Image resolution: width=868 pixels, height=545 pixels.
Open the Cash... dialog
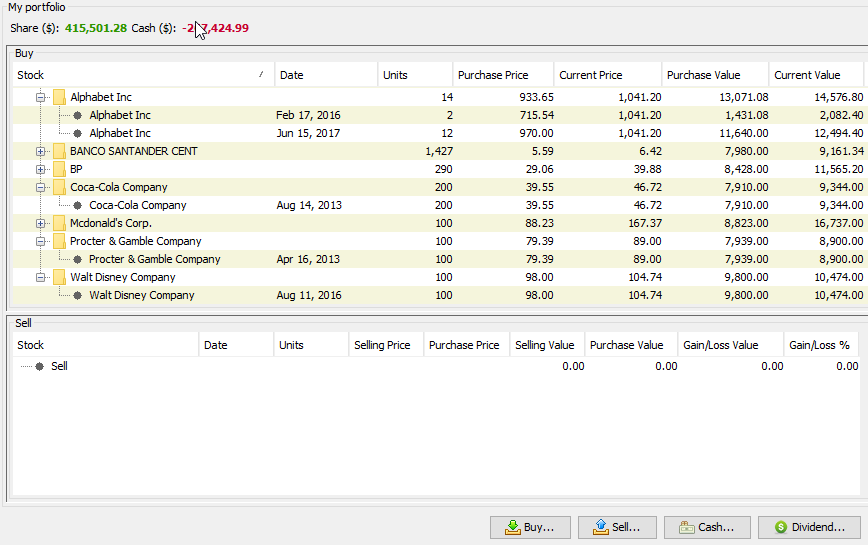click(x=707, y=527)
